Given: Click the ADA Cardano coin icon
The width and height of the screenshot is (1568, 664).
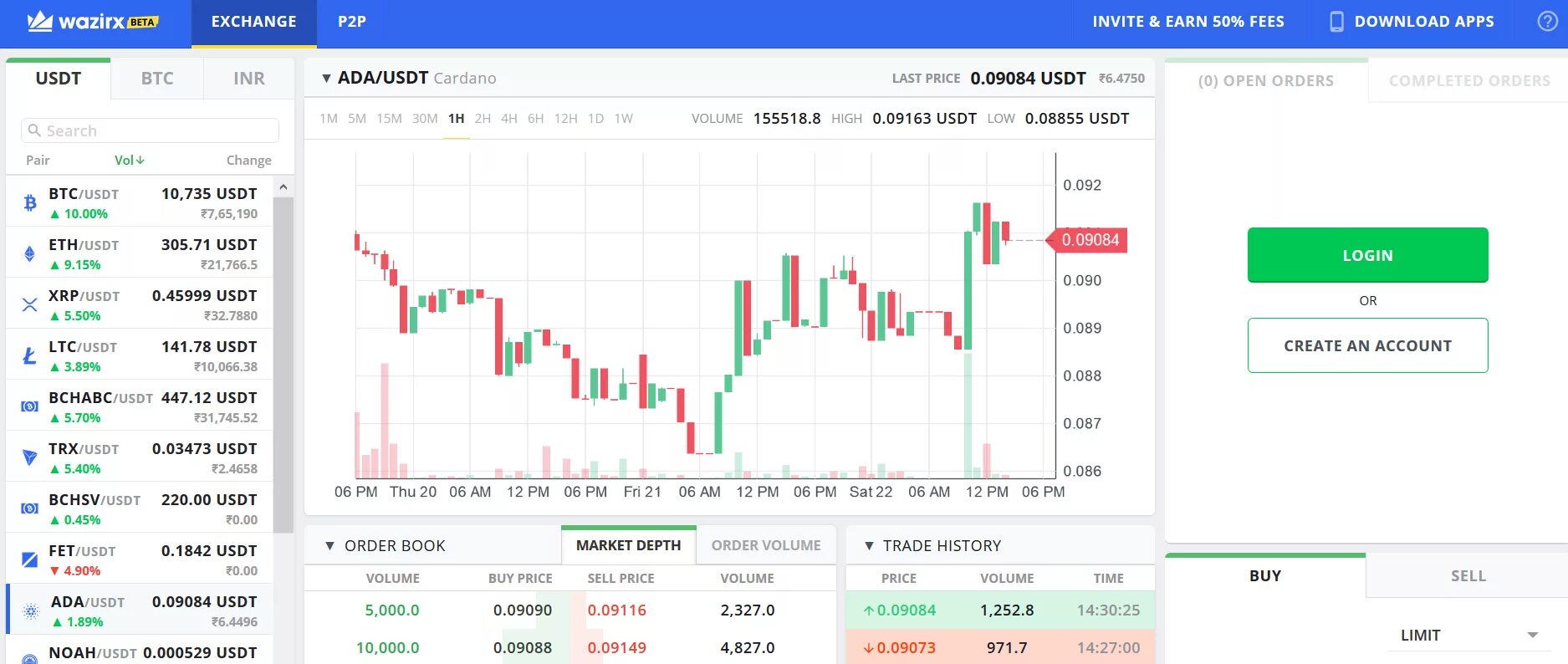Looking at the screenshot, I should pos(31,611).
